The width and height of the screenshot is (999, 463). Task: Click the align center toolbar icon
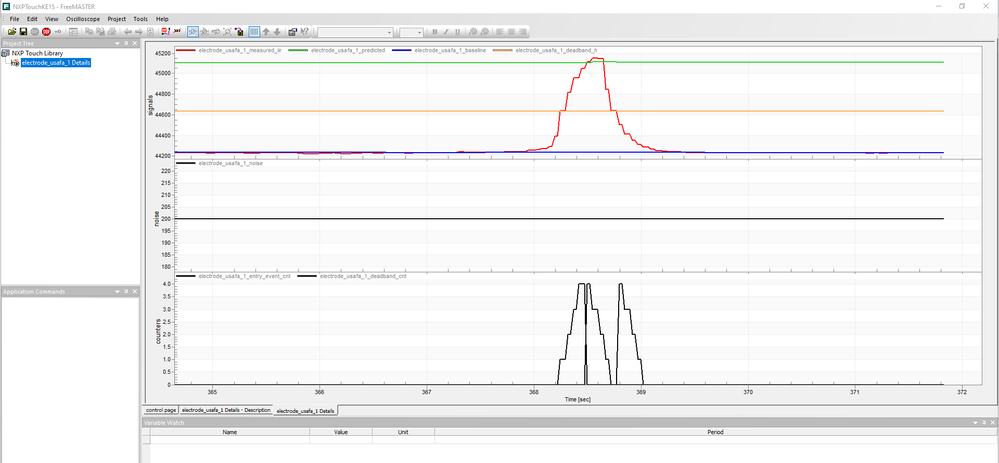(x=512, y=32)
